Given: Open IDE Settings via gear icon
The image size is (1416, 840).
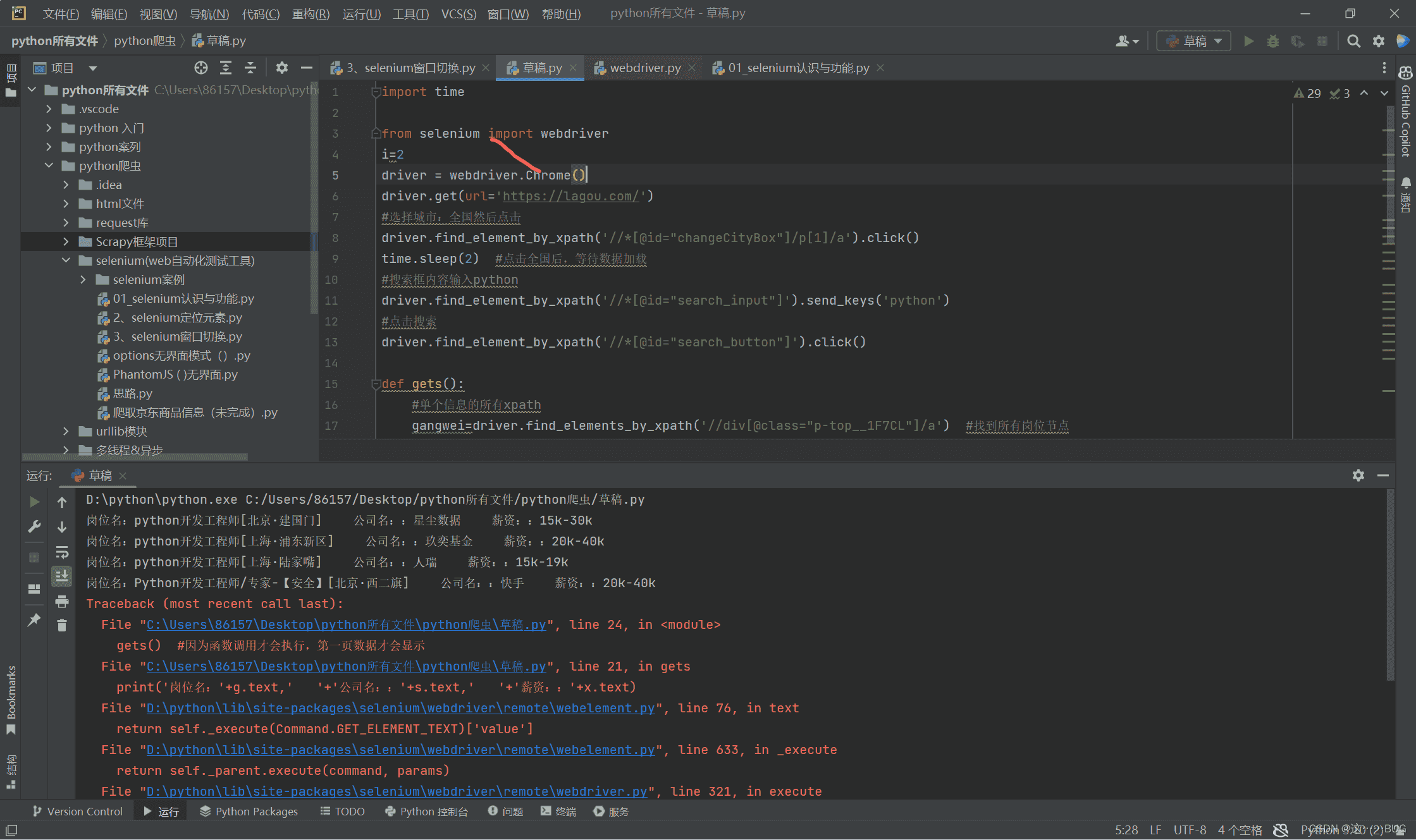Looking at the screenshot, I should (x=1379, y=40).
